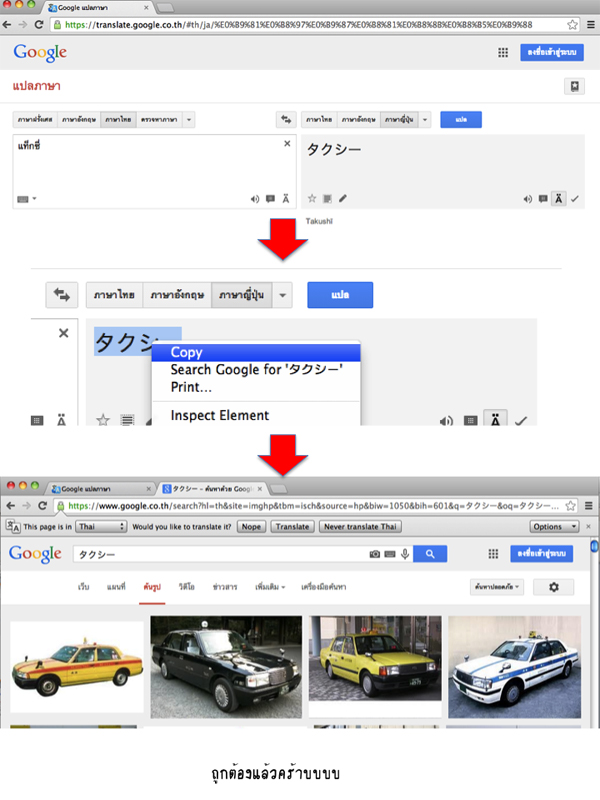The width and height of the screenshot is (600, 800).
Task: Select the large ภาษาอังกฤษ tab in the zoomed panel
Action: [x=177, y=295]
